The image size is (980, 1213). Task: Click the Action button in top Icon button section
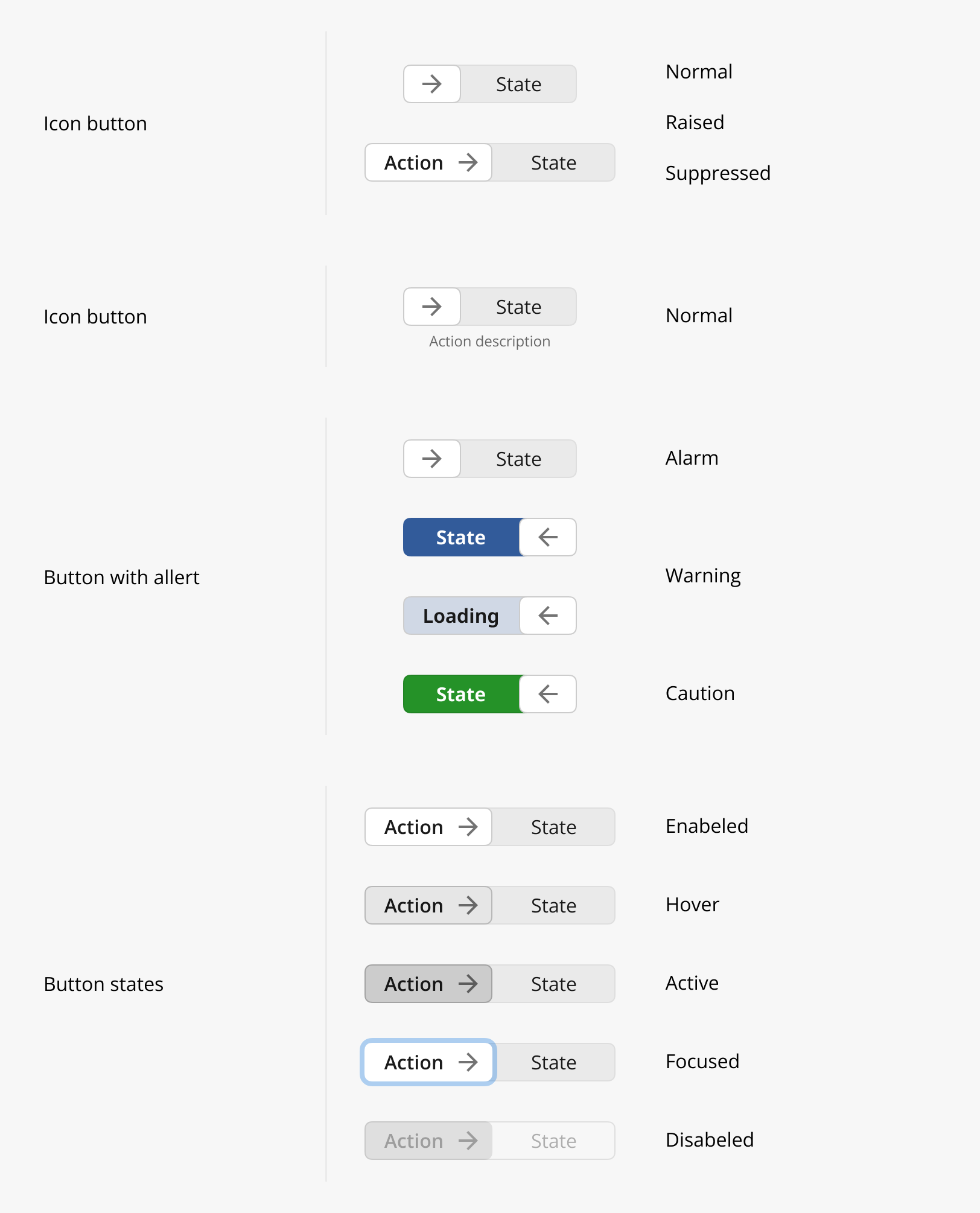428,162
